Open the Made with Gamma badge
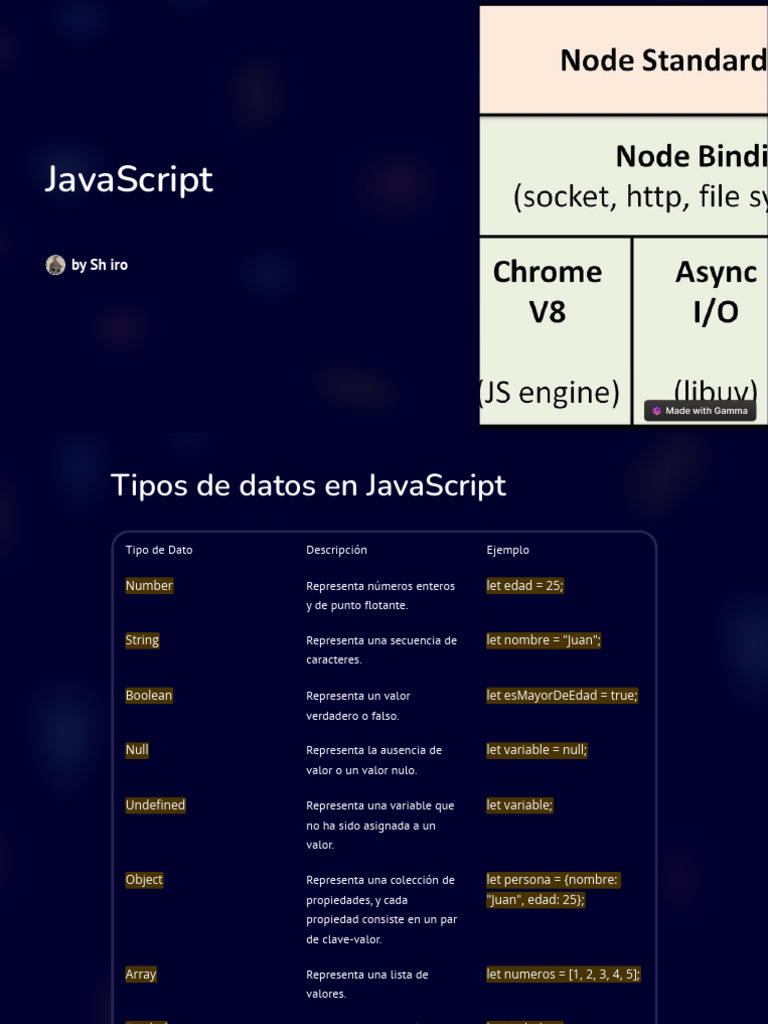 [x=701, y=411]
